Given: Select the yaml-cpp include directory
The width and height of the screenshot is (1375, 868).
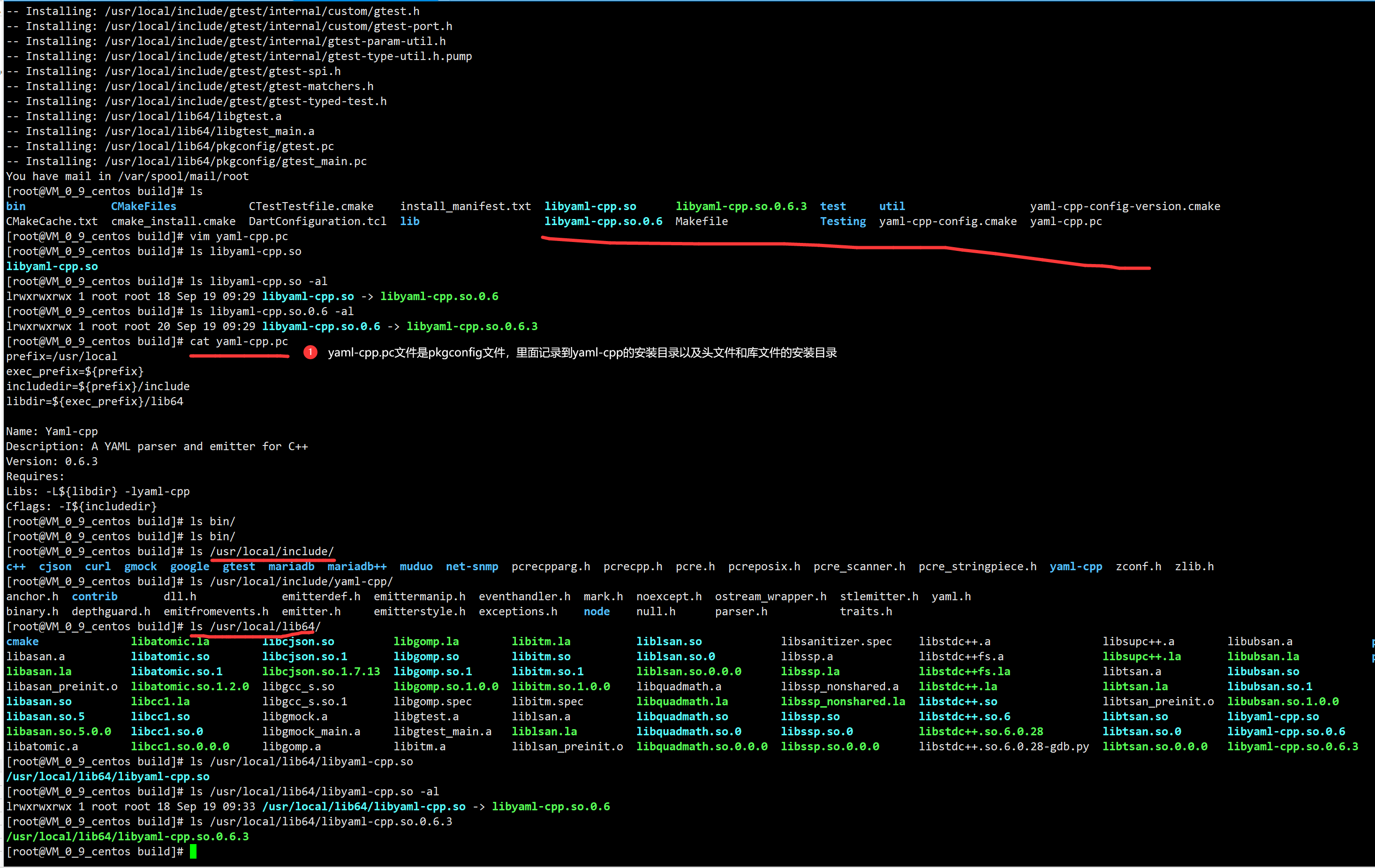Looking at the screenshot, I should [1076, 566].
